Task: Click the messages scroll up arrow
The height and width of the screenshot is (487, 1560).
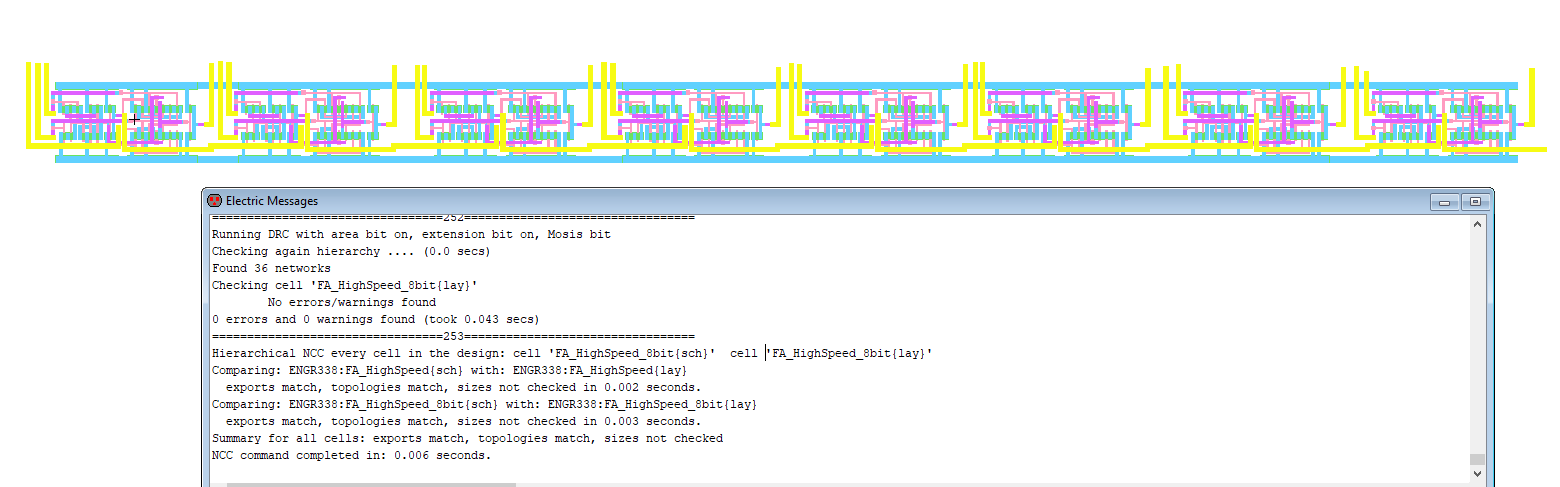Action: [x=1477, y=224]
